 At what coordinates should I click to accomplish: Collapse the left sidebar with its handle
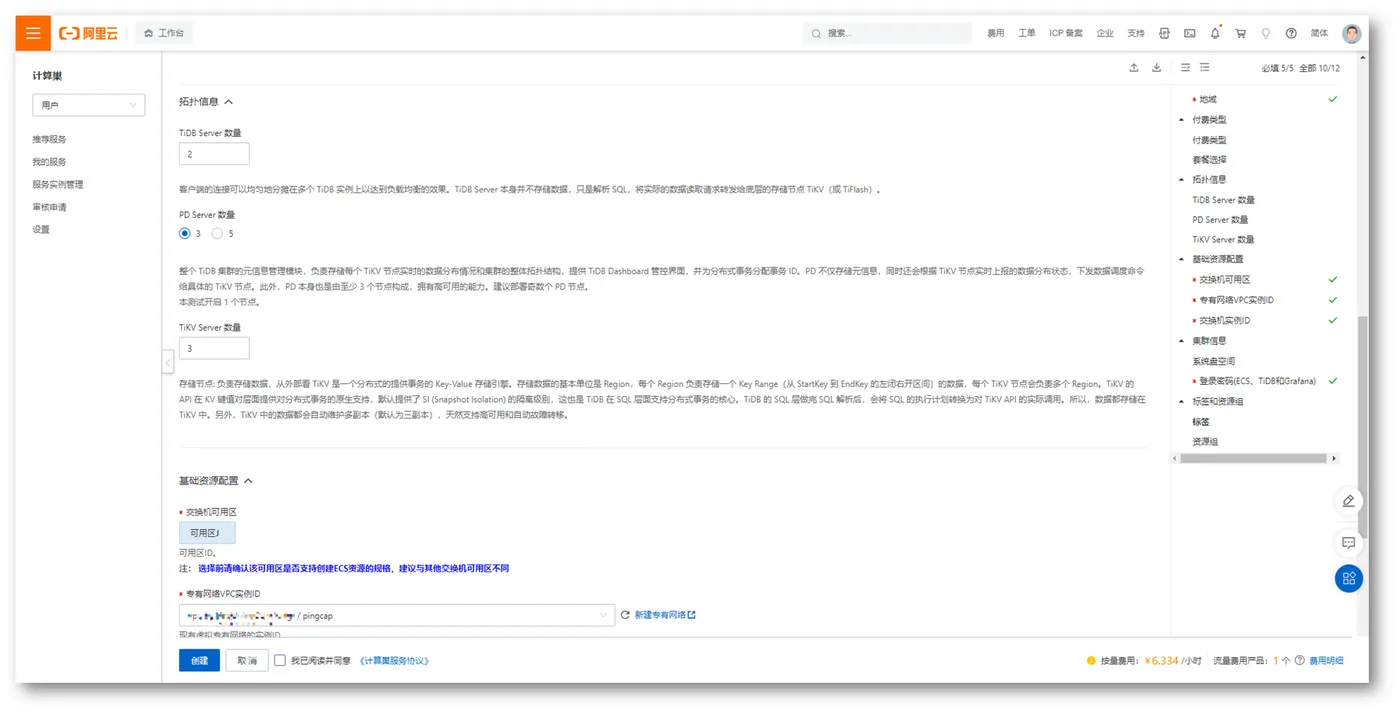[x=168, y=361]
